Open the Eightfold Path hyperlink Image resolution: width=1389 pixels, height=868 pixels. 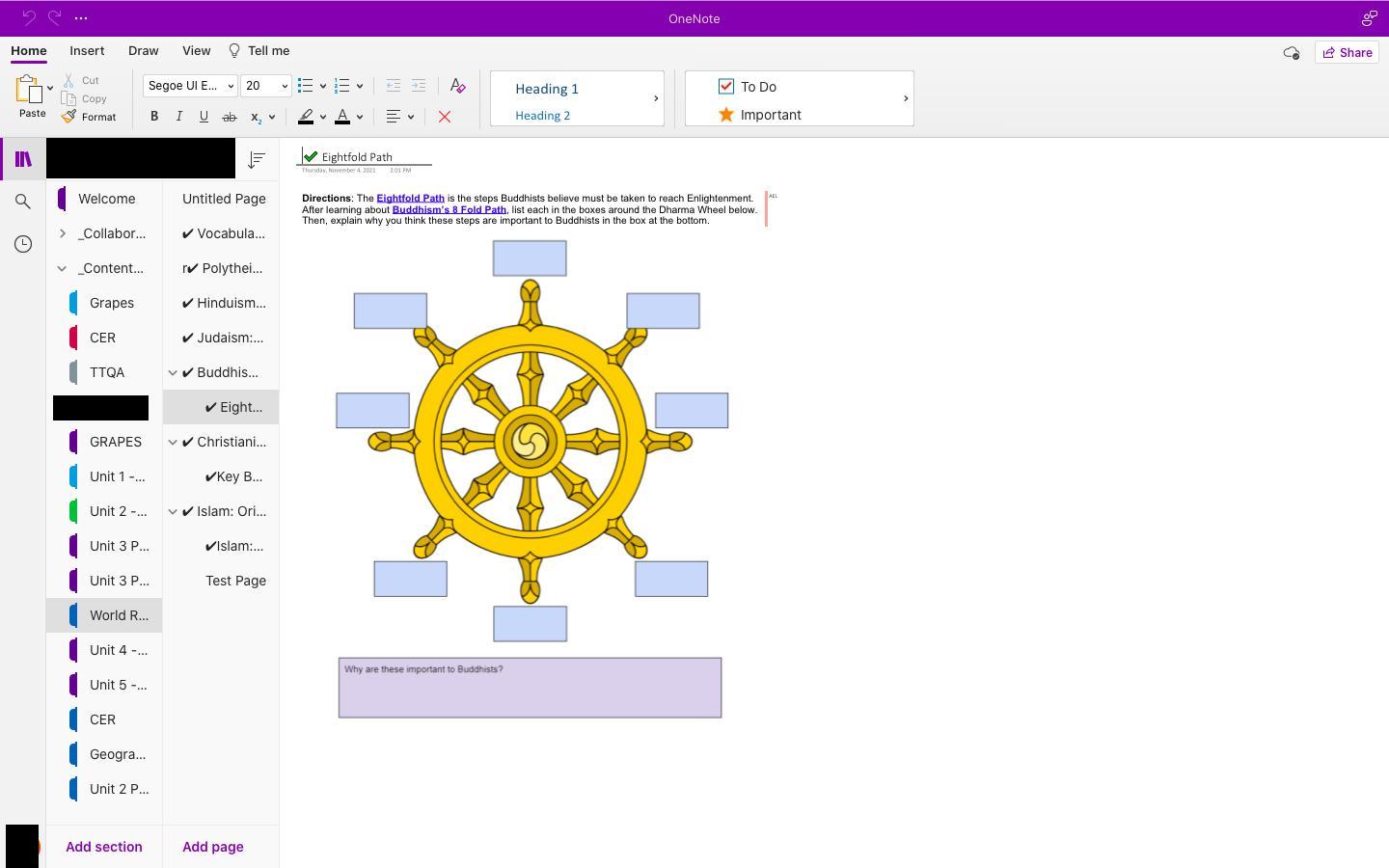pos(410,198)
